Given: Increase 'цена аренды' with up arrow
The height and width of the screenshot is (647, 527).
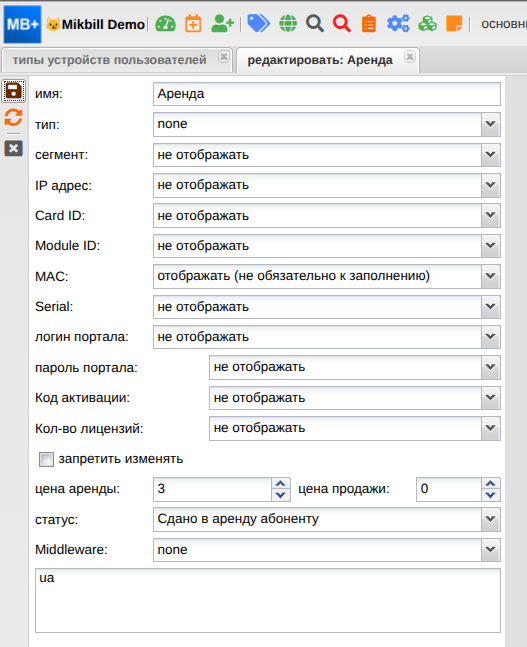Looking at the screenshot, I should pos(281,484).
